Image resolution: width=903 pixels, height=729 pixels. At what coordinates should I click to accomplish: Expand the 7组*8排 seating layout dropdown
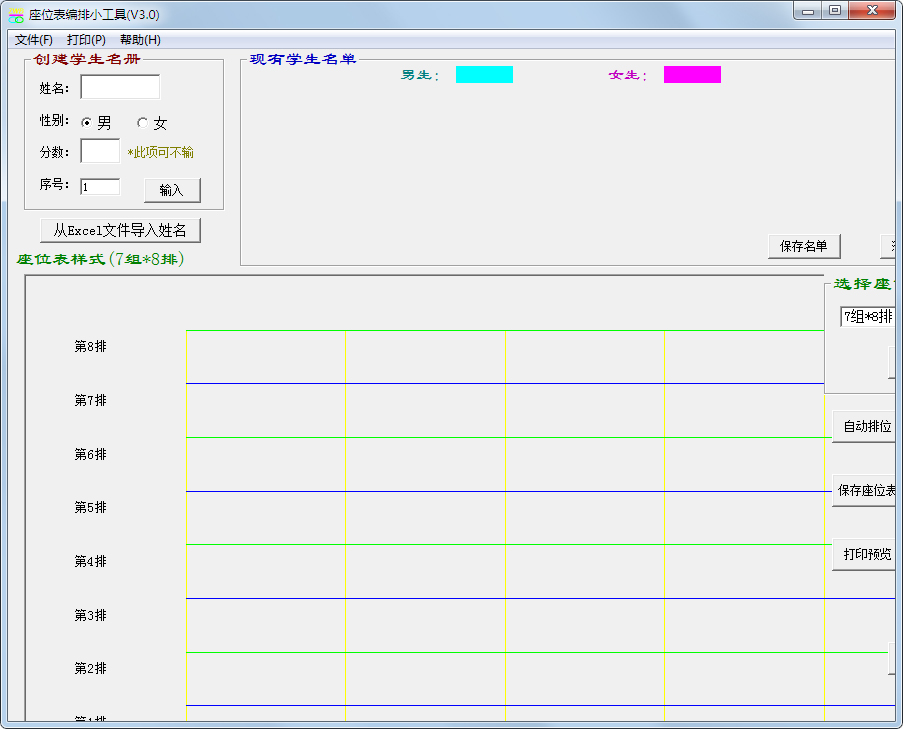[867, 317]
